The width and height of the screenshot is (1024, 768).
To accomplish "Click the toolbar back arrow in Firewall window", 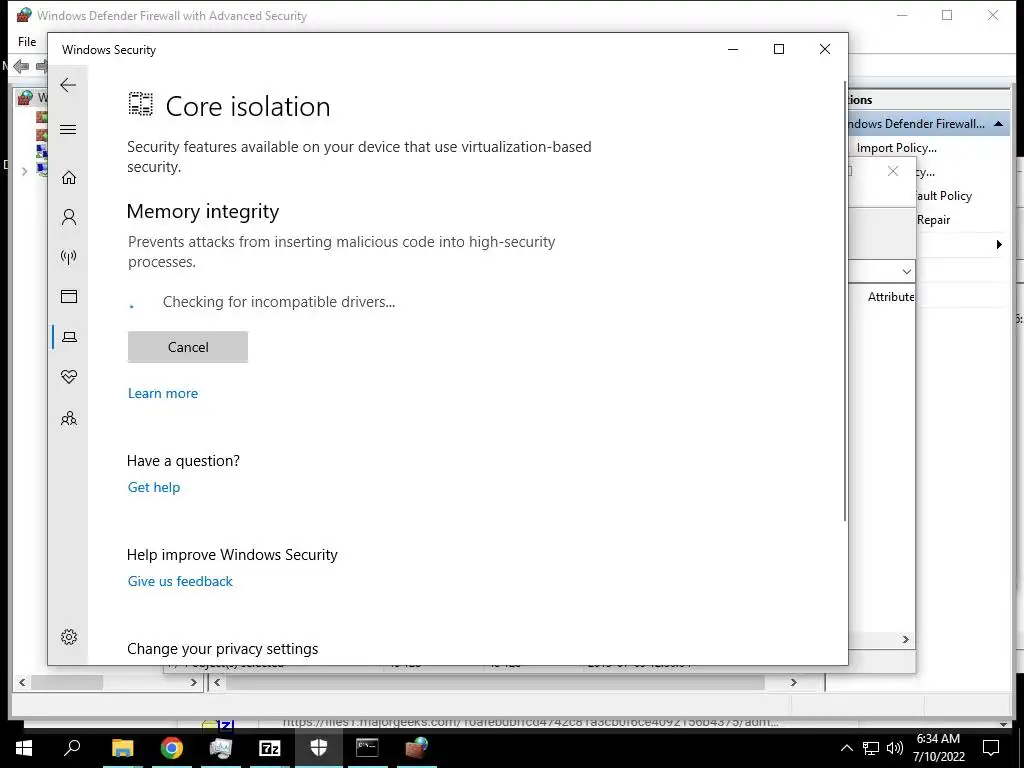I will [x=21, y=66].
